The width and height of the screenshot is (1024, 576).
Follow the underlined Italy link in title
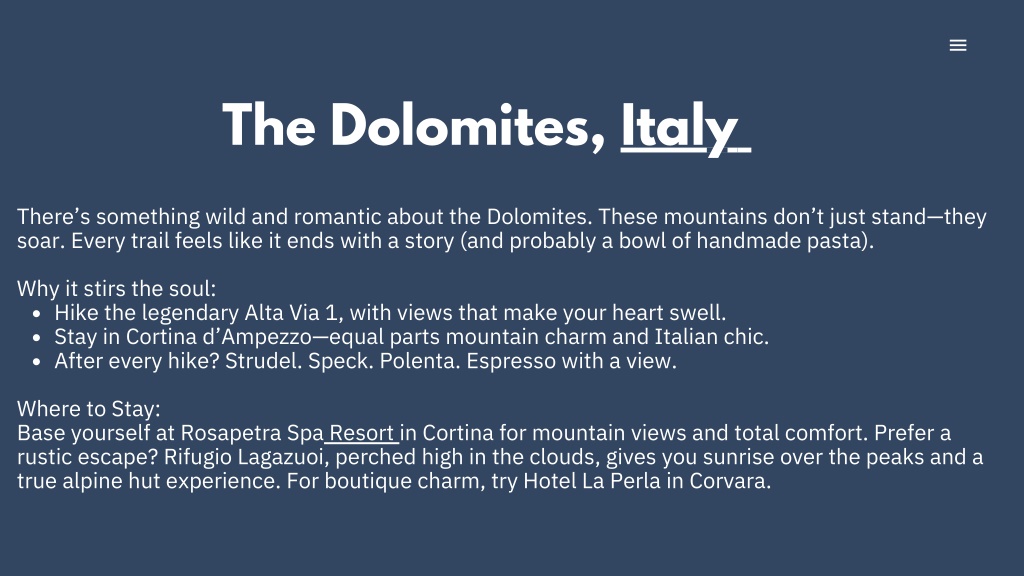pyautogui.click(x=684, y=127)
